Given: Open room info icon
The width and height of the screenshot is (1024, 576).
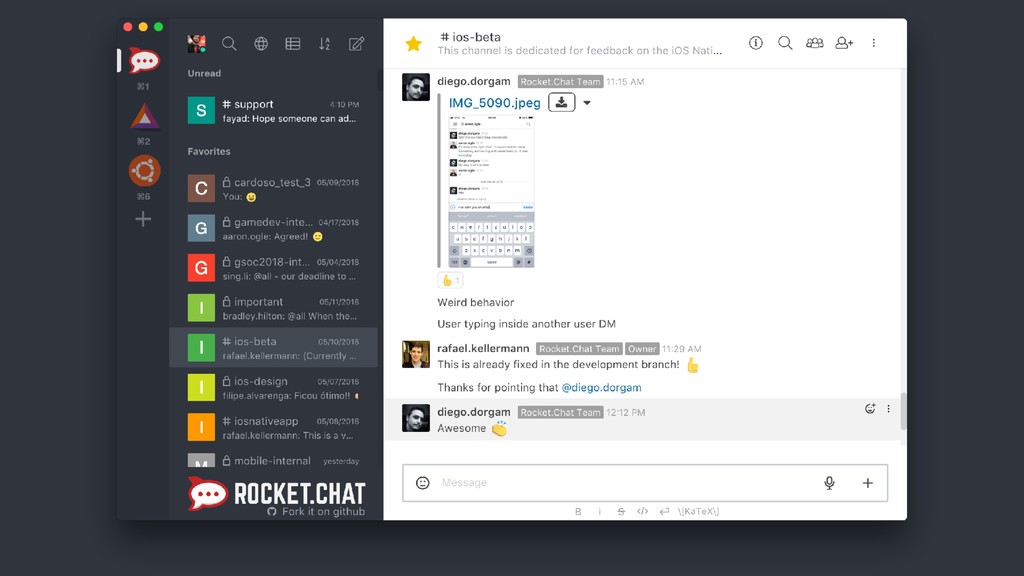Looking at the screenshot, I should 756,43.
